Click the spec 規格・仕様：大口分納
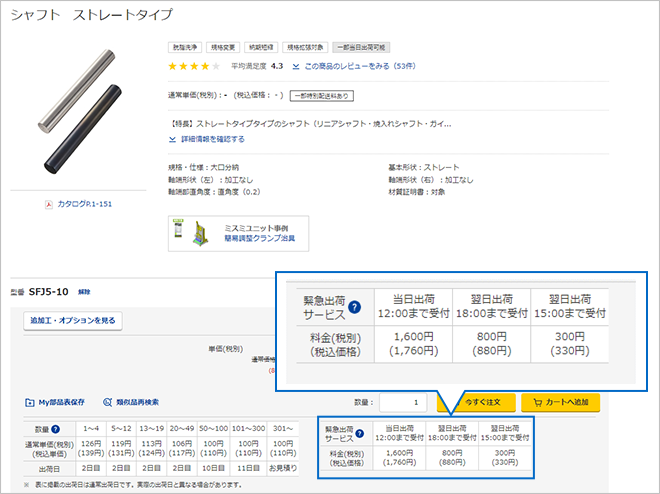 (203, 167)
